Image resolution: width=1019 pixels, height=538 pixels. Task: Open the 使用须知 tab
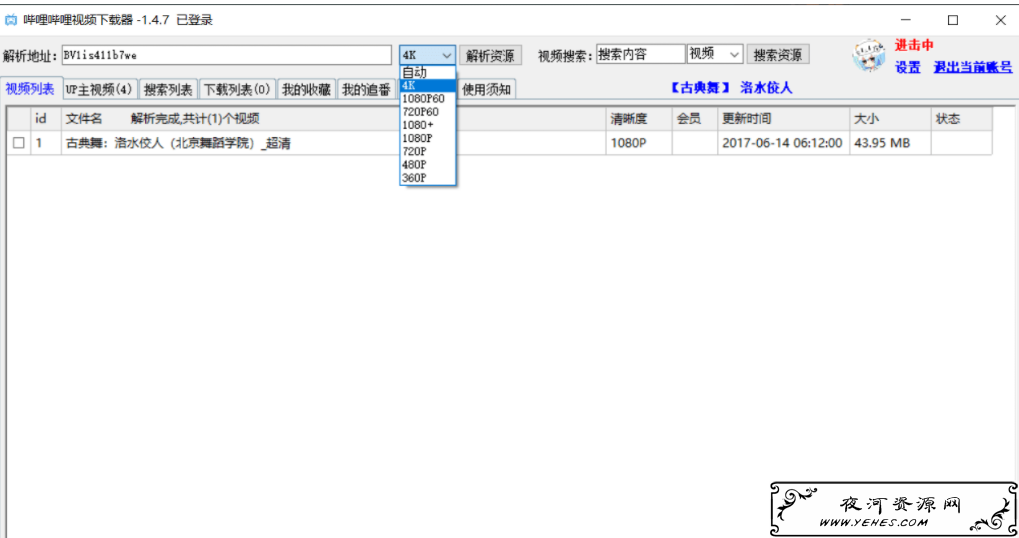pos(486,90)
